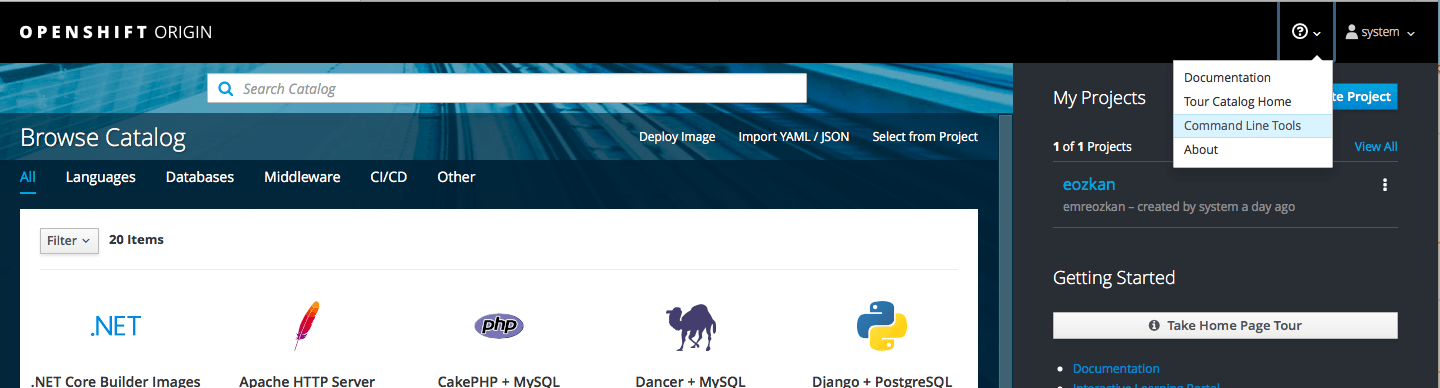1440x388 pixels.
Task: Click the eozkan project description text
Action: 1179,207
